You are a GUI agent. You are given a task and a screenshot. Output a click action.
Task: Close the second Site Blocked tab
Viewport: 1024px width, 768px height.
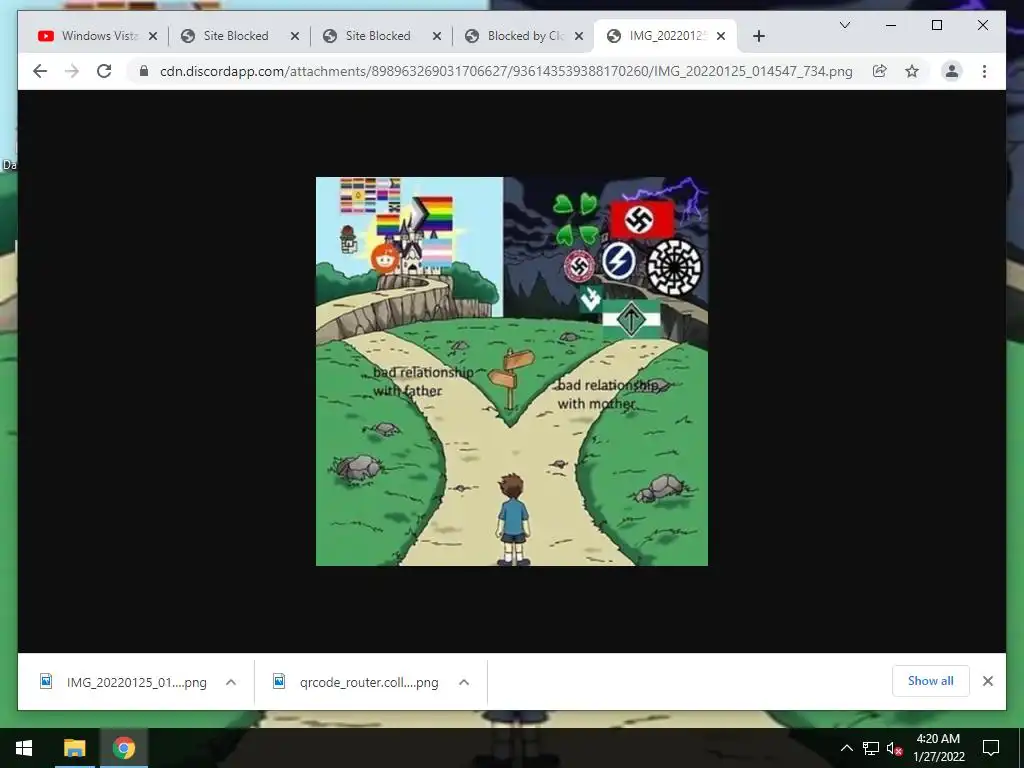click(437, 36)
